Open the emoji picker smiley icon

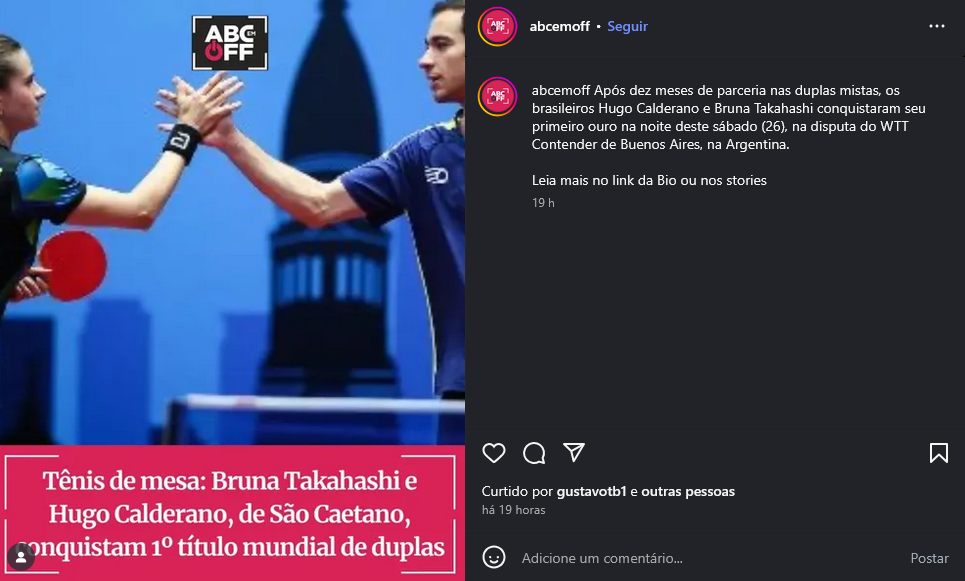coord(494,558)
